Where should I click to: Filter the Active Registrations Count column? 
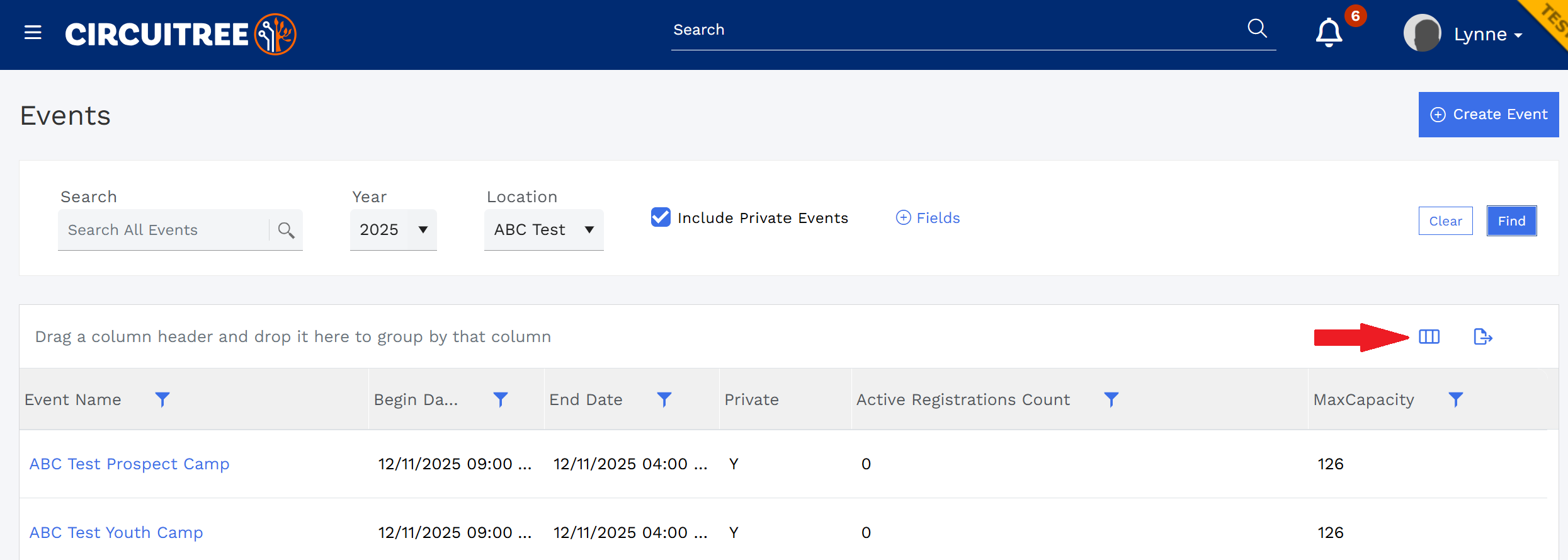pyautogui.click(x=1111, y=399)
